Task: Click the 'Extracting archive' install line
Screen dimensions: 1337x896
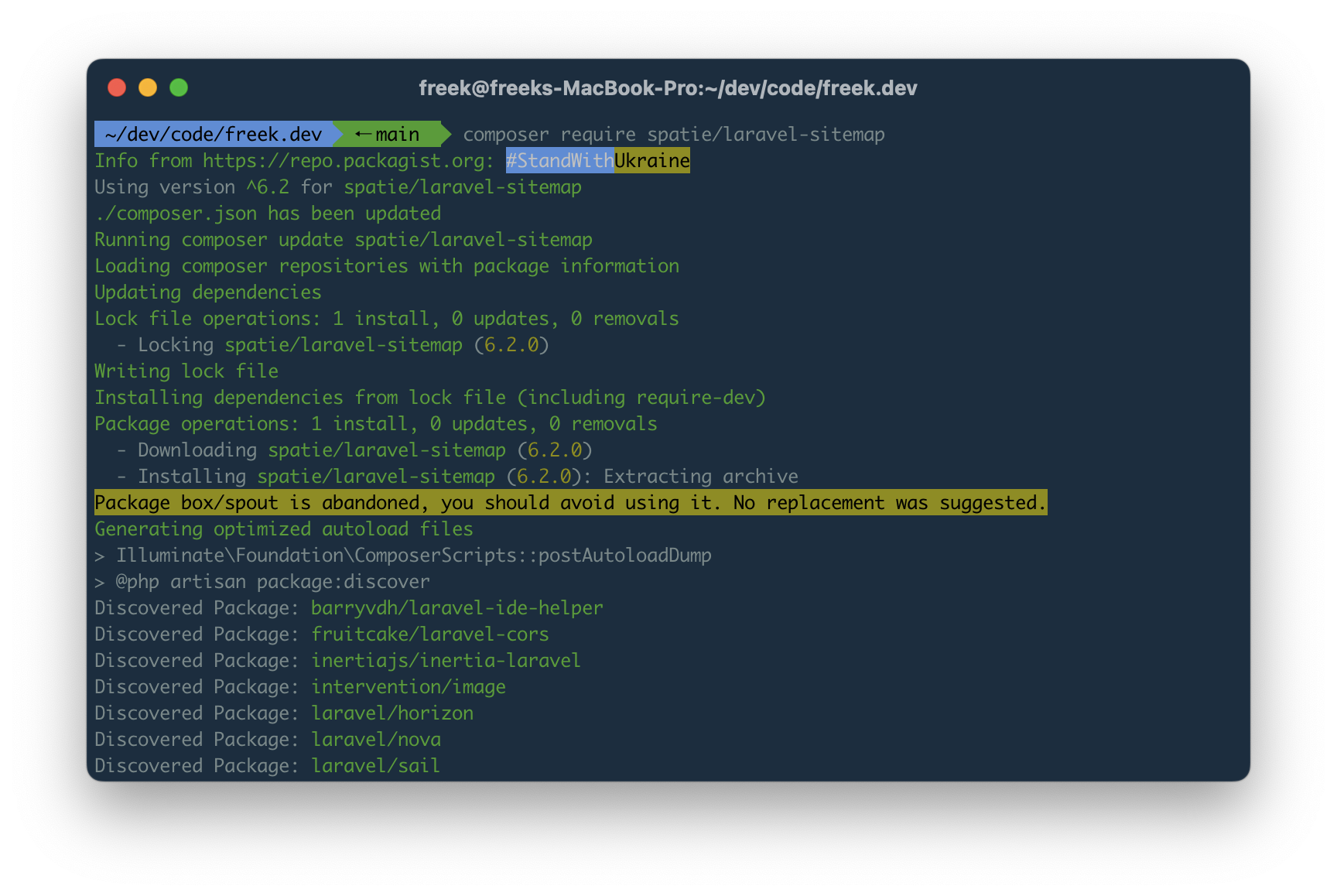Action: (457, 477)
